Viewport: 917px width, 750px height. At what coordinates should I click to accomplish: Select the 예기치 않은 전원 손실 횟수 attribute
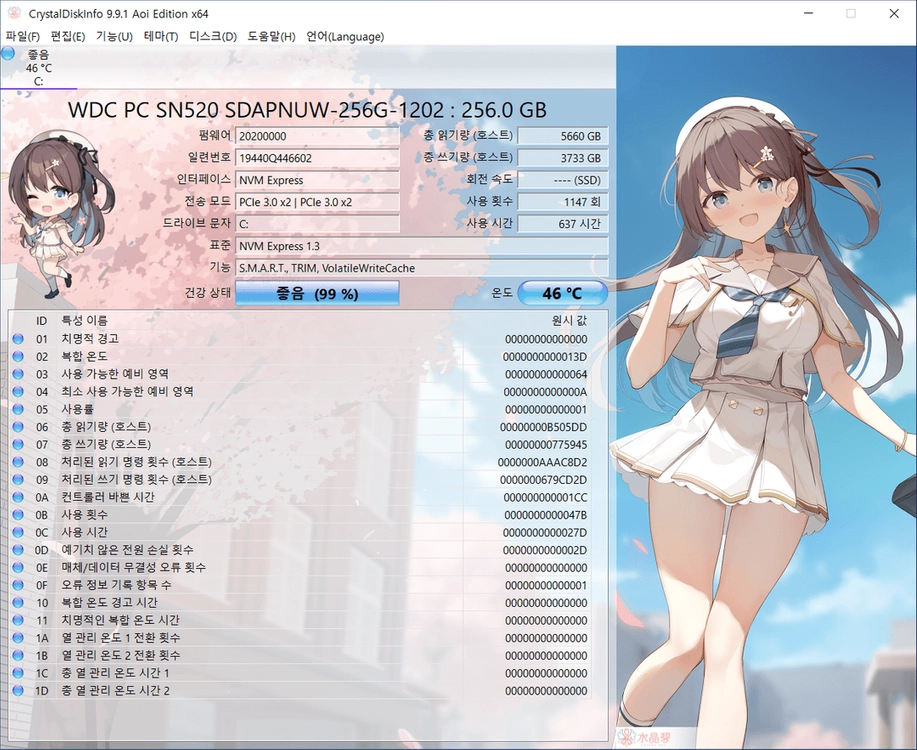coord(127,550)
